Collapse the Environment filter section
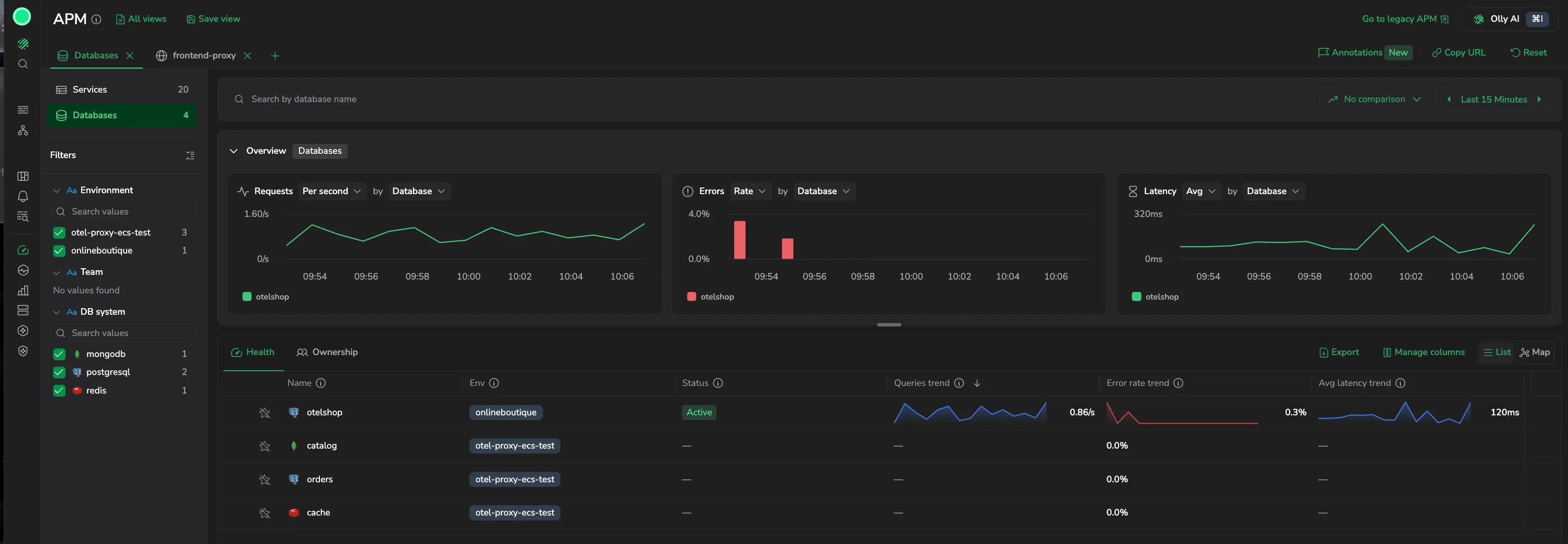 56,191
